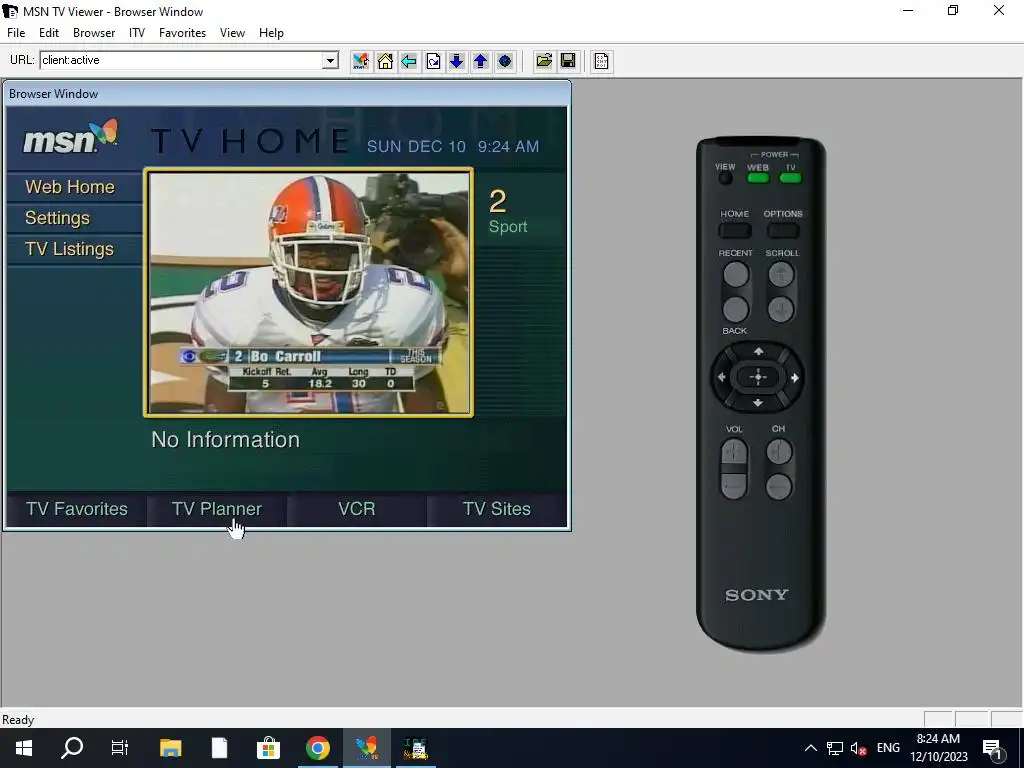This screenshot has width=1024, height=768.
Task: Click the document page icon at toolbar end
Action: pyautogui.click(x=601, y=61)
